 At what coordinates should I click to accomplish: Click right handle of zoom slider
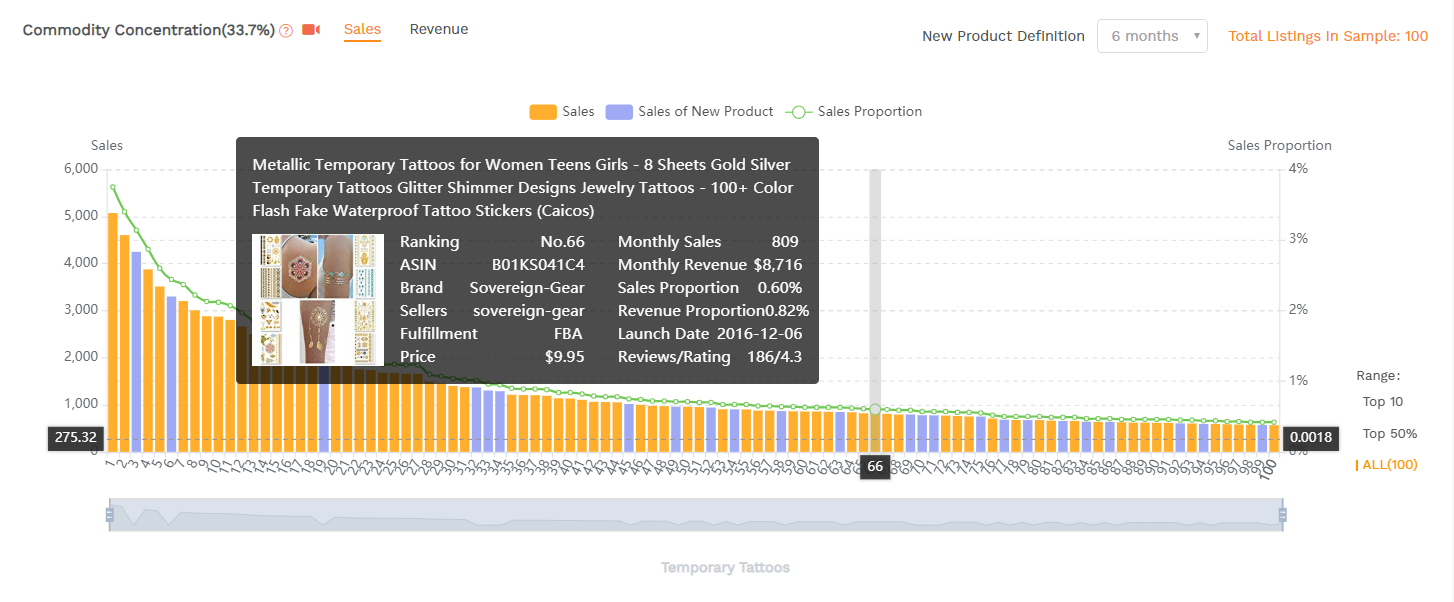(1282, 515)
